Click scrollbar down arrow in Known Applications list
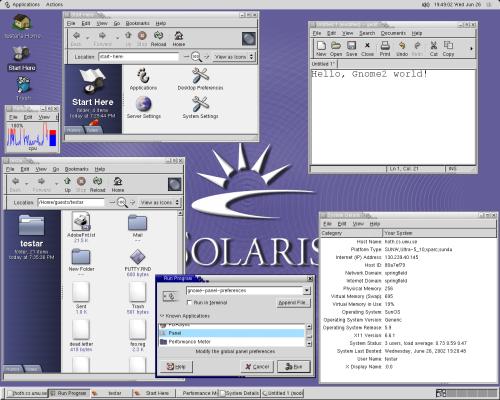Image resolution: width=500 pixels, height=400 pixels. tap(309, 343)
